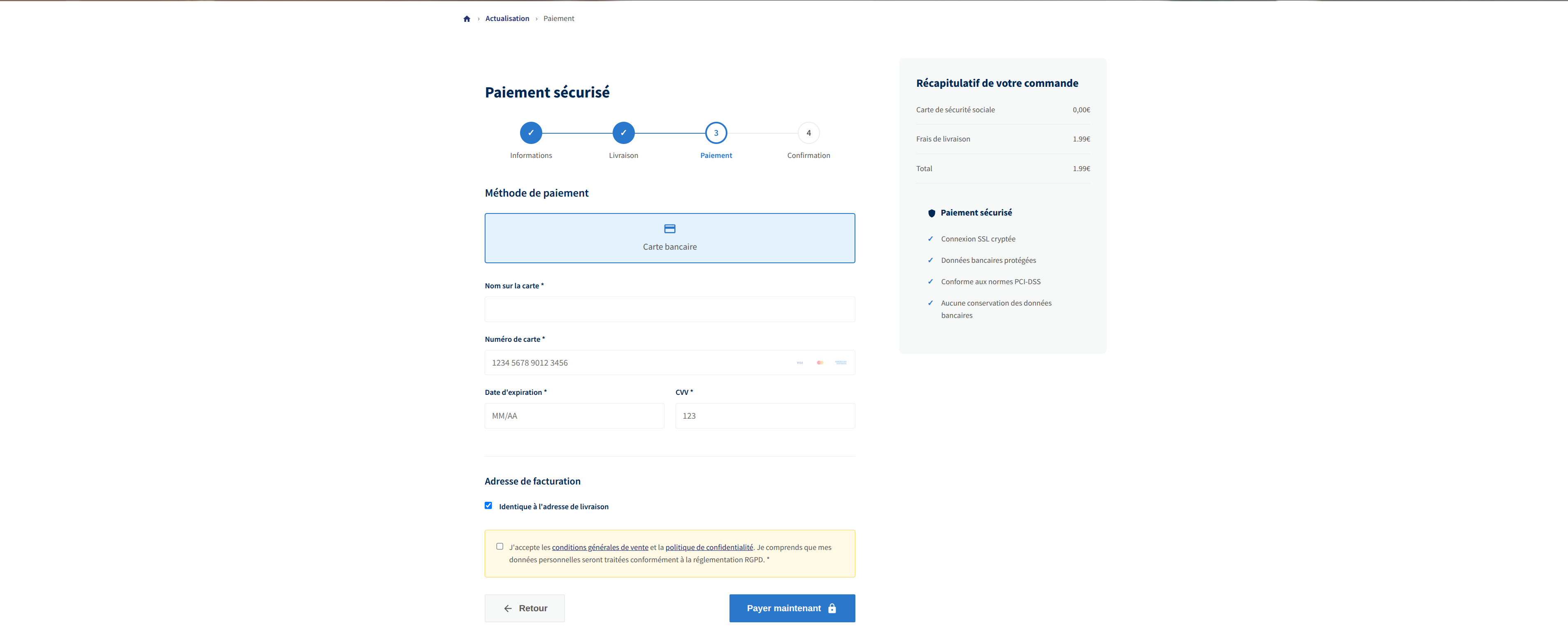
Task: Click the Mastercard logo in card number field
Action: point(820,363)
